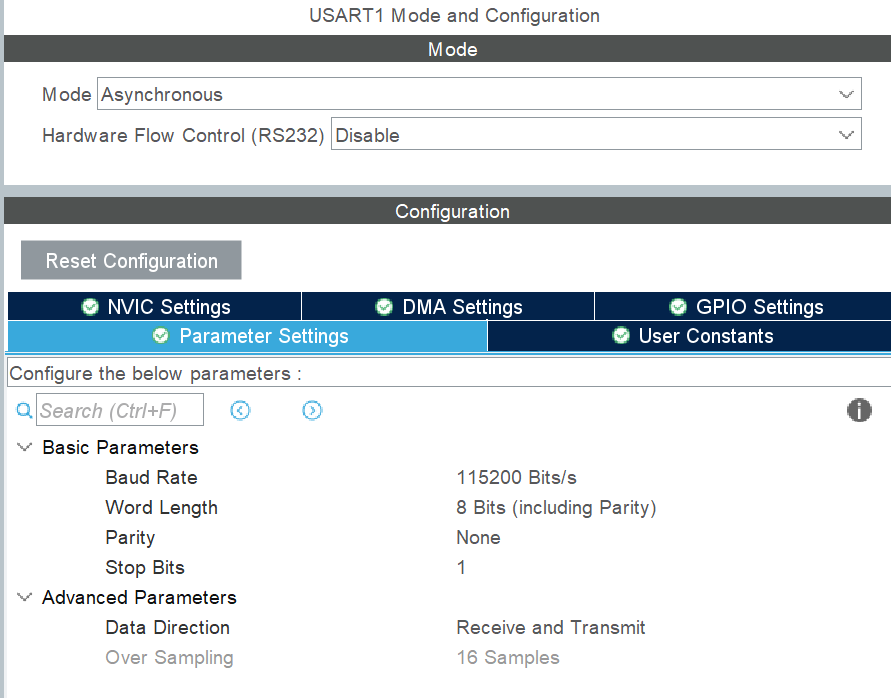Switch to GPIO Settings tab
The height and width of the screenshot is (698, 891).
click(743, 307)
